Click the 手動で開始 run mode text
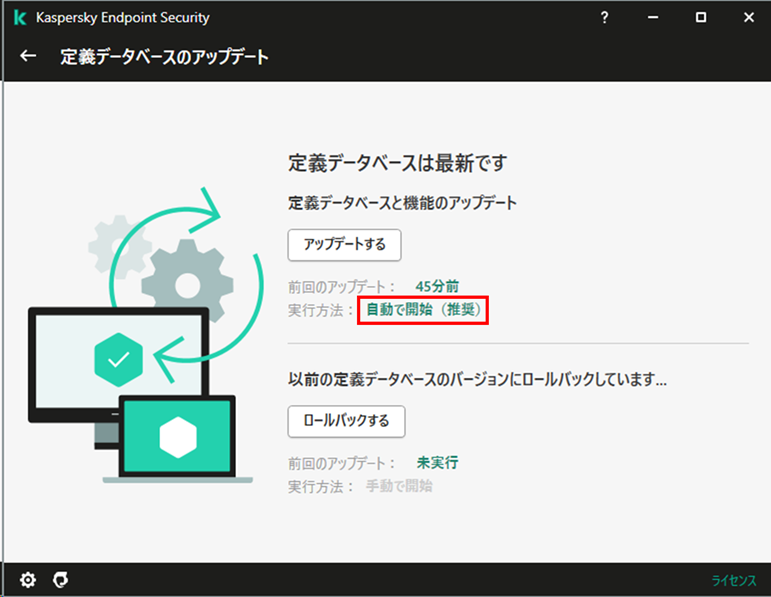The image size is (771, 597). click(x=399, y=486)
